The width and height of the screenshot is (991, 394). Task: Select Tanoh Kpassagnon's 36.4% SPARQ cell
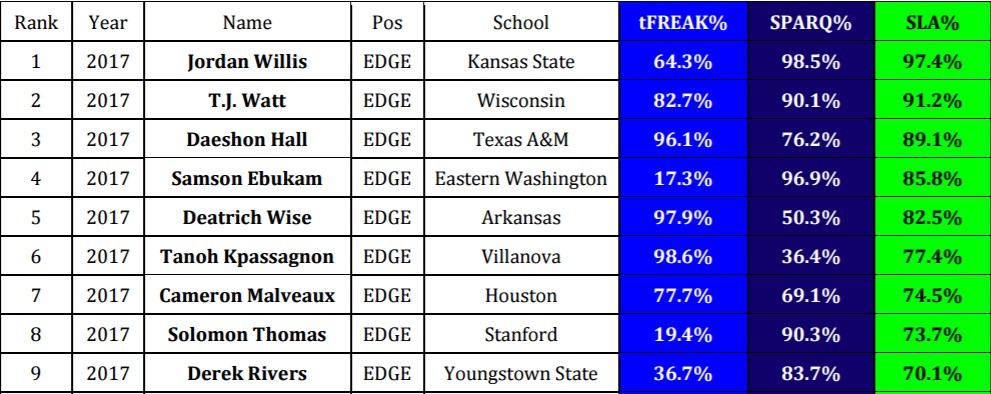[x=811, y=256]
